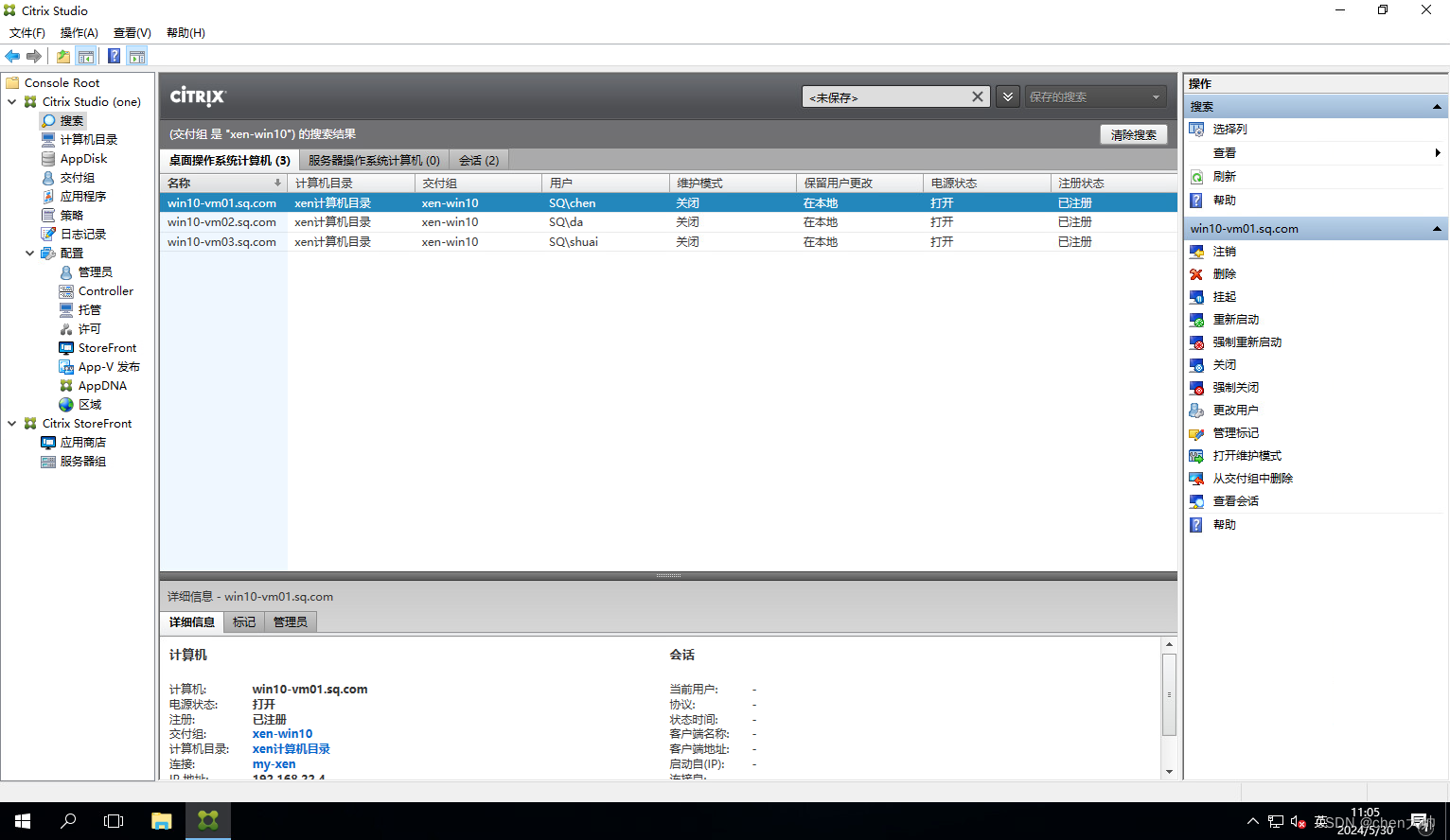Switch to the 会话 (2) tab
Image resolution: width=1450 pixels, height=840 pixels.
479,159
